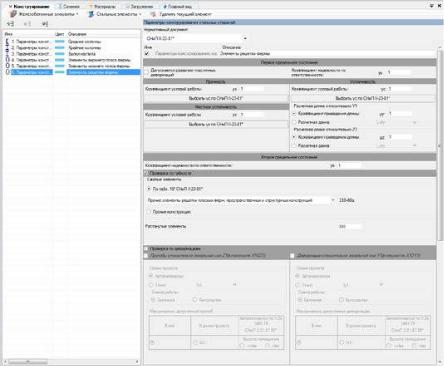
Task: Toggle Проверка по деформациям checkbox
Action: (x=146, y=249)
